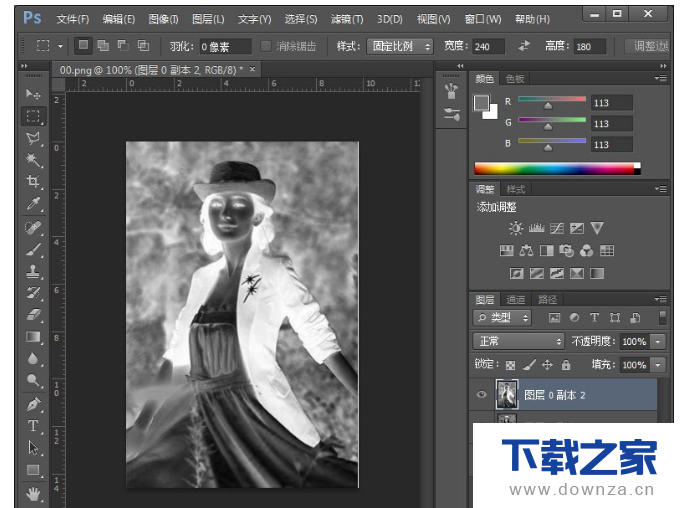Open the marquee tool preset picker arrow
Screen dimensions: 683x508
(x=60, y=46)
